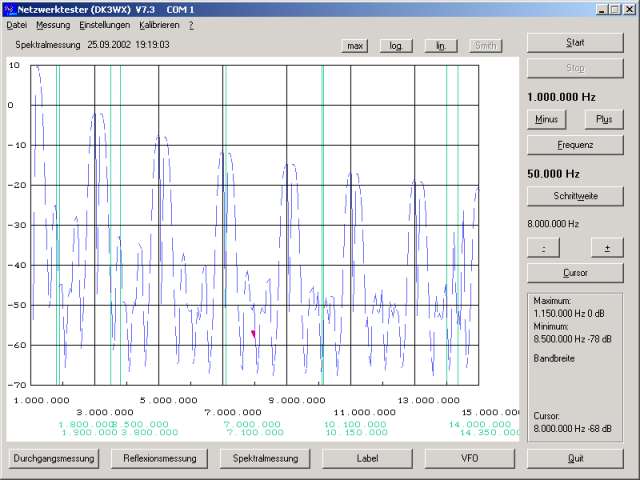Viewport: 640px width, 480px height.
Task: Click Minimum value 8.500.000 Hz -78 dB
Action: coord(572,339)
